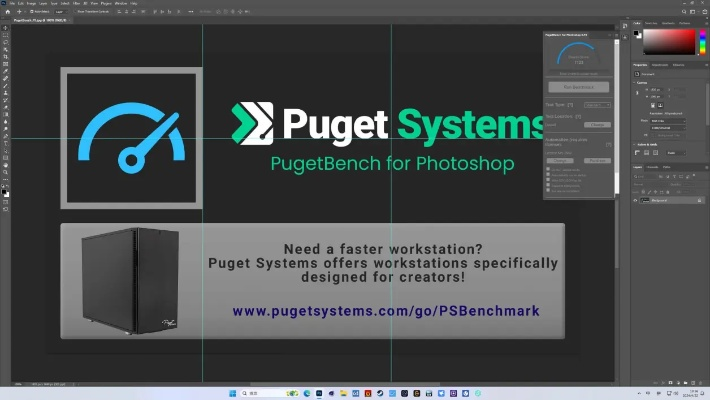
Task: Click the Change button for Test Location
Action: [596, 124]
